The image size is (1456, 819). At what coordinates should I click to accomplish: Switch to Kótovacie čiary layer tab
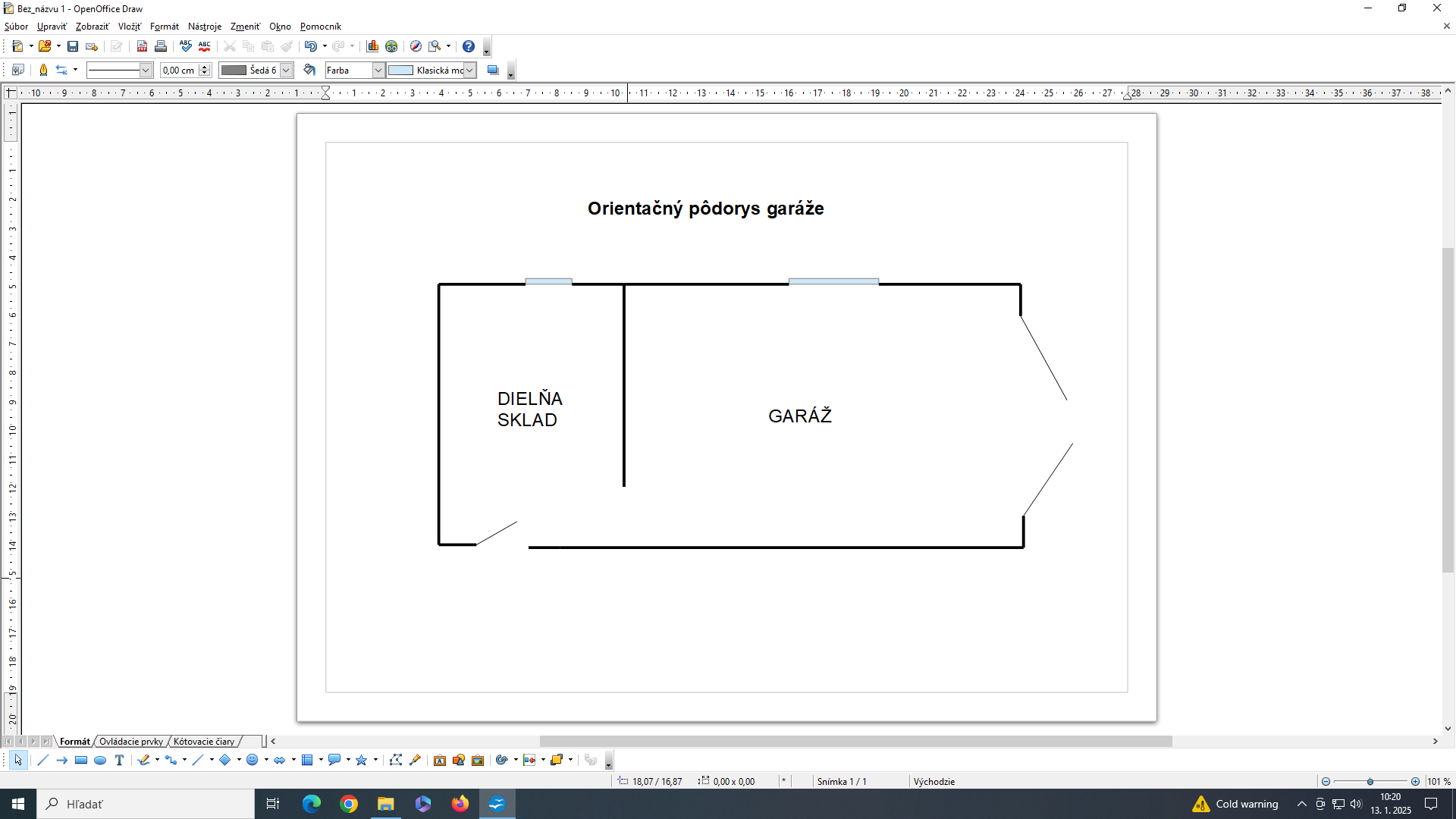coord(203,741)
